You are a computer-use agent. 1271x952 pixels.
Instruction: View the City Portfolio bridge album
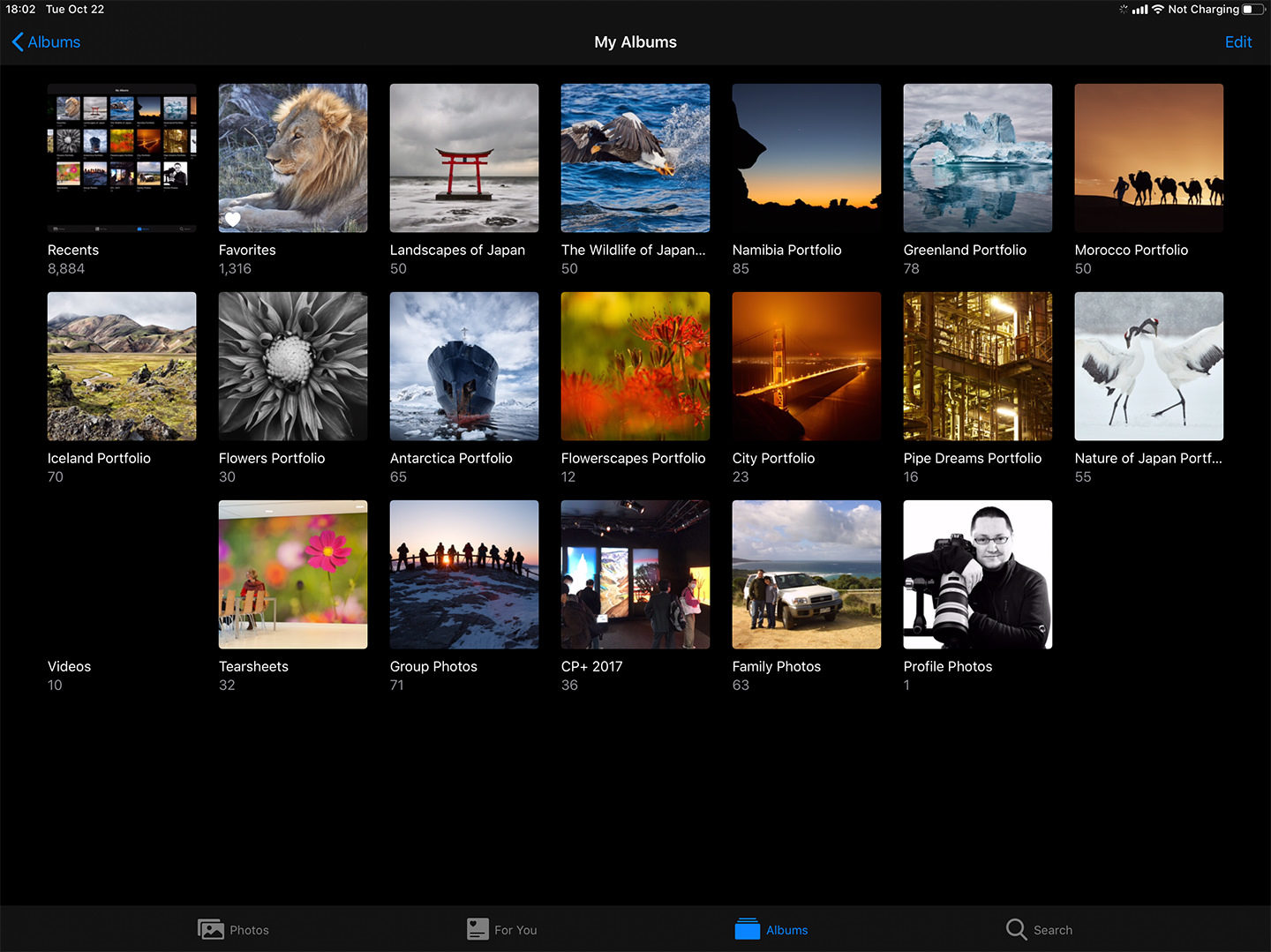pyautogui.click(x=807, y=366)
